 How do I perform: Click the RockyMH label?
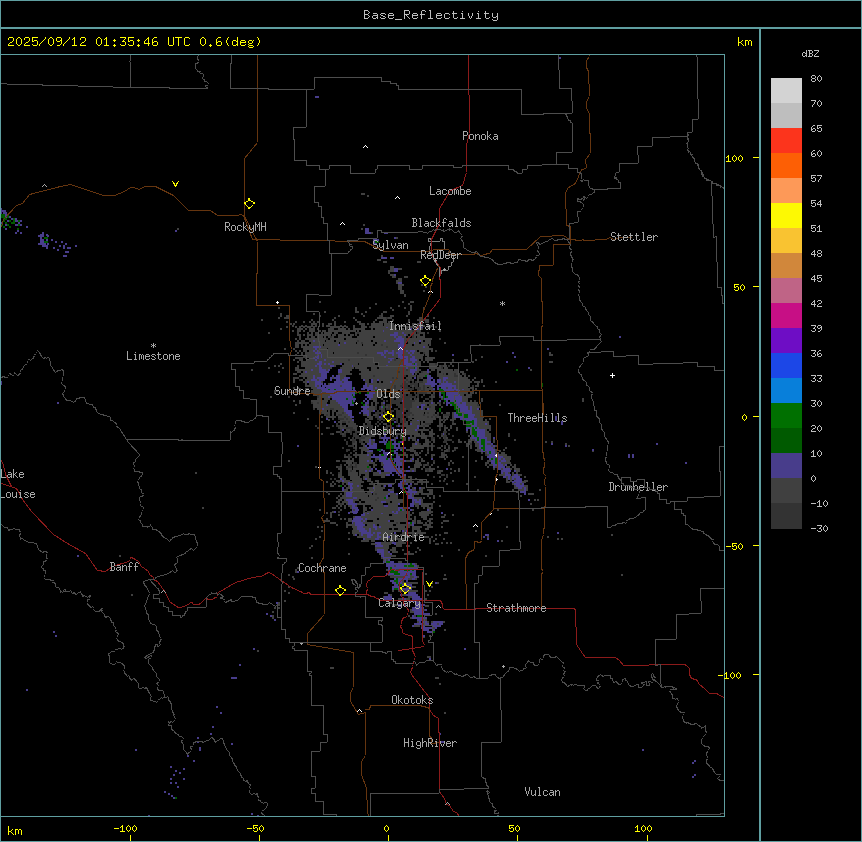[245, 227]
